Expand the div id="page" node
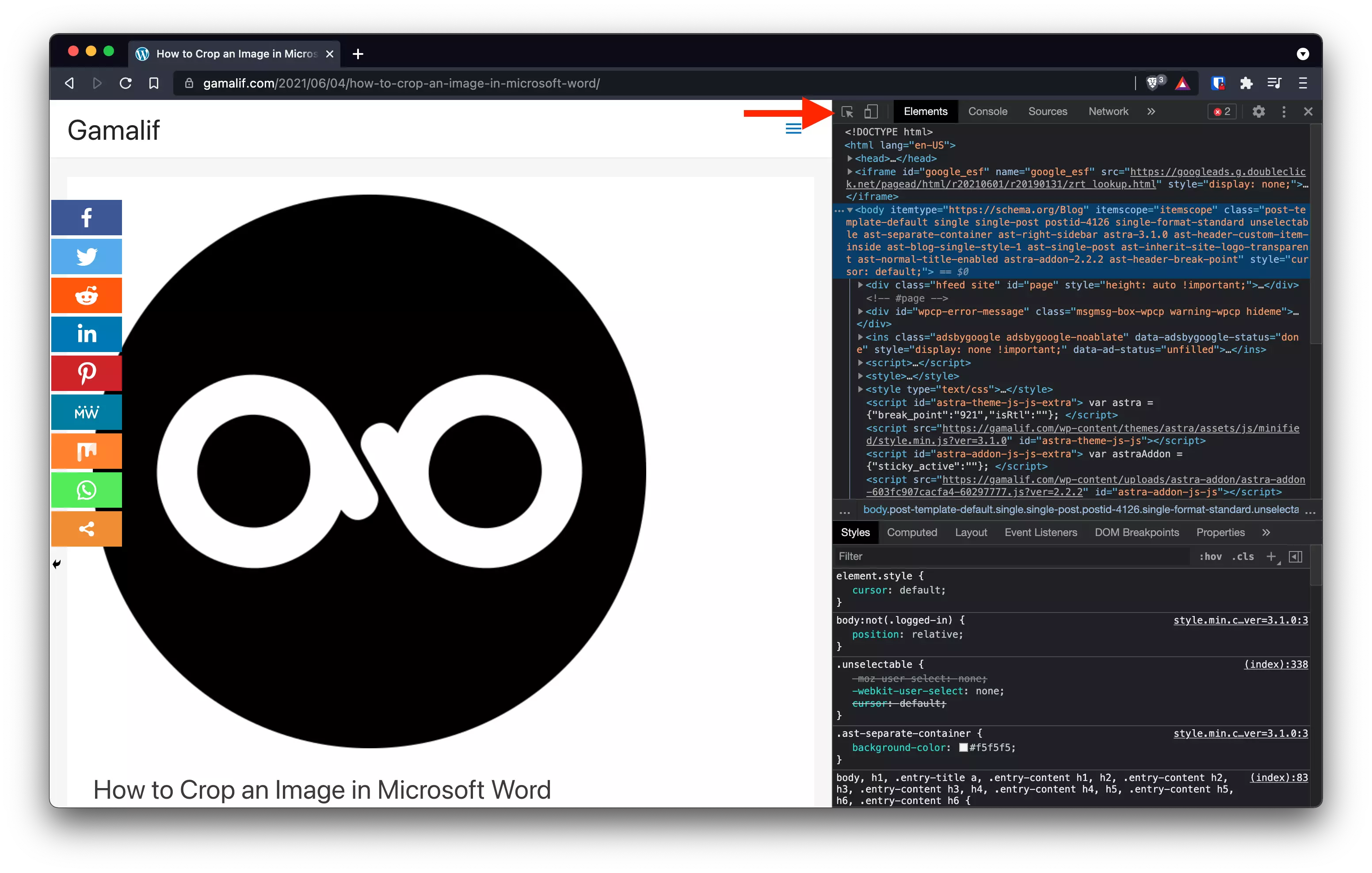 coord(860,285)
